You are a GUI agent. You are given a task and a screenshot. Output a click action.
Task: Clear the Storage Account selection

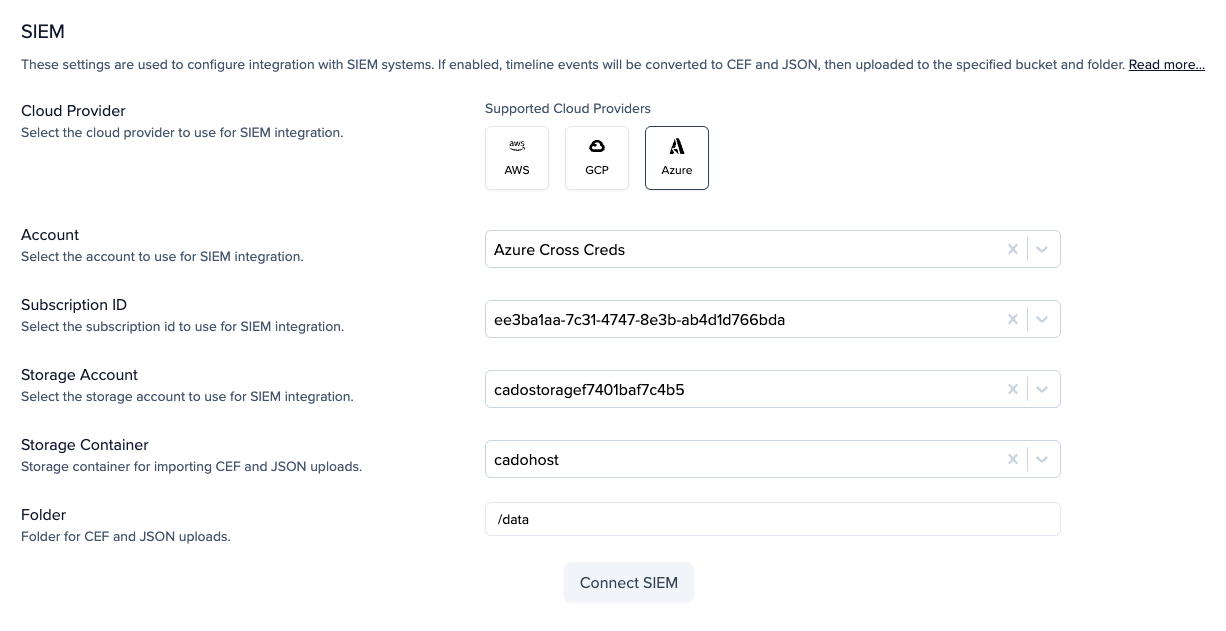[1012, 390]
